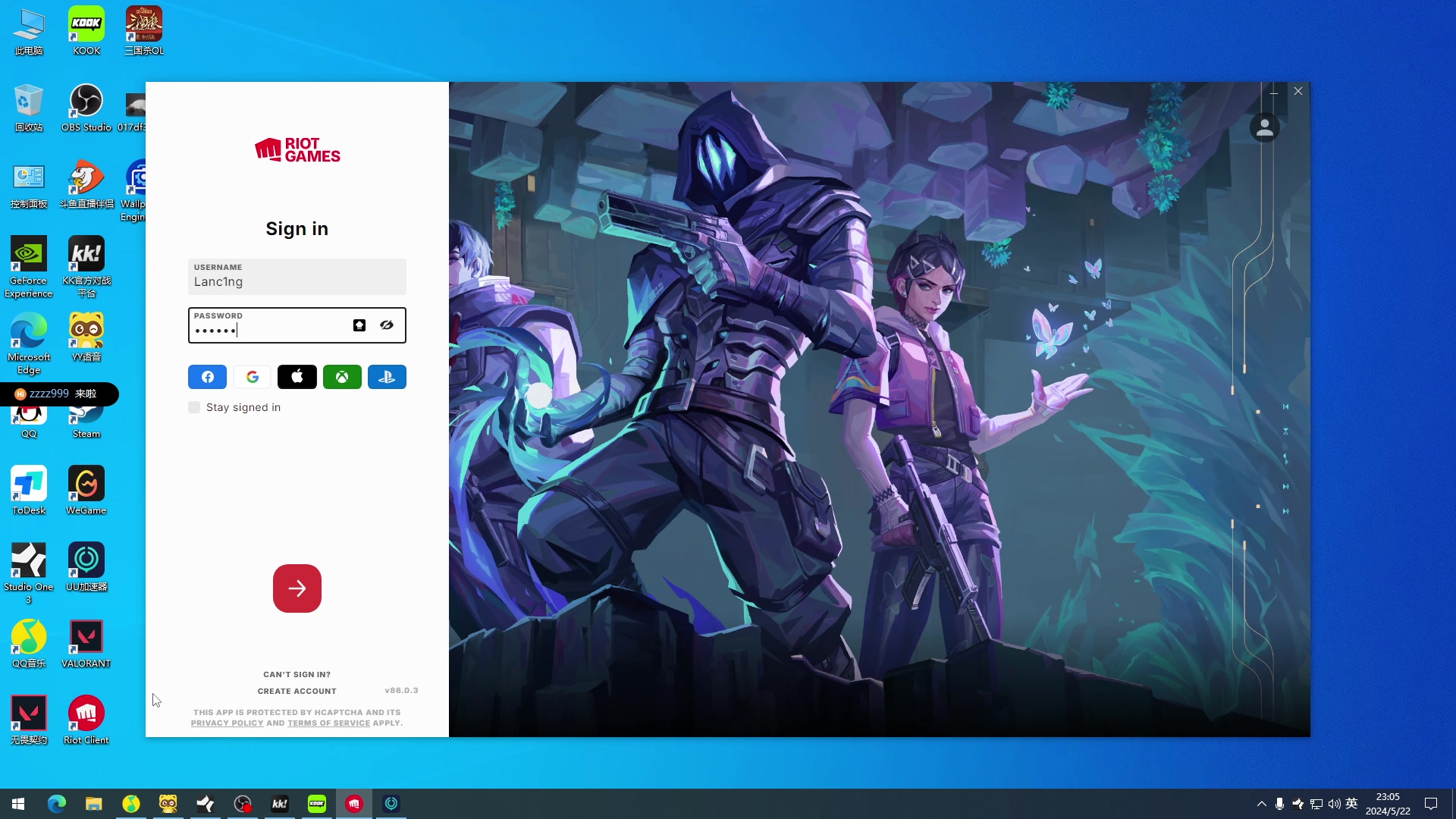Switch input language 英 indicator
Viewport: 1456px width, 819px height.
coord(1351,804)
